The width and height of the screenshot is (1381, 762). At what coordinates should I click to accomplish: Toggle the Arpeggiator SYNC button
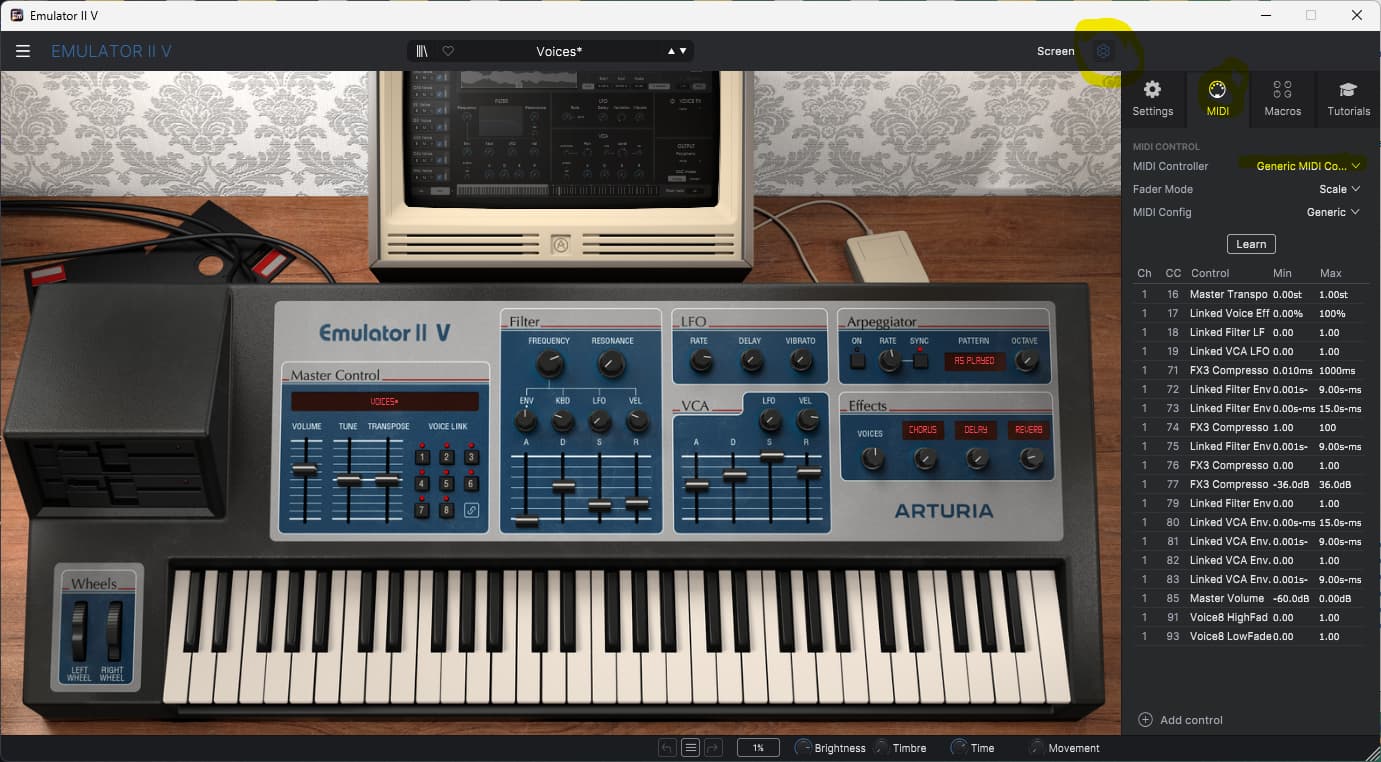coord(919,360)
